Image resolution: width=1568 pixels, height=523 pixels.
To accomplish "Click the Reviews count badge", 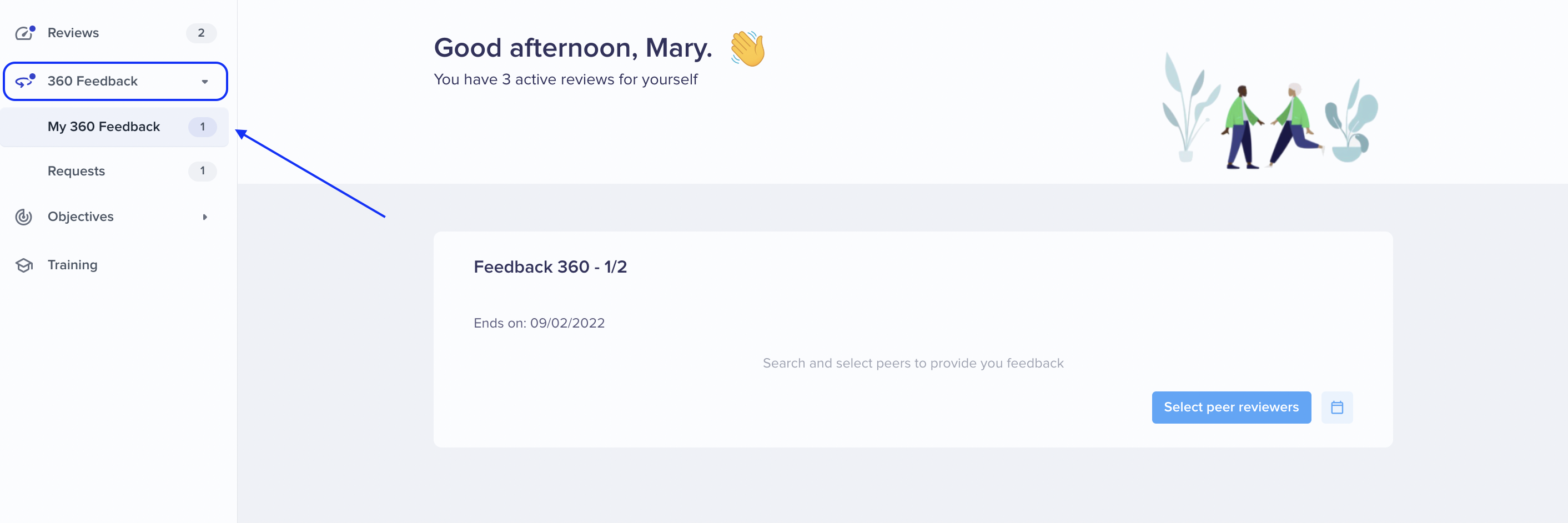I will (202, 33).
